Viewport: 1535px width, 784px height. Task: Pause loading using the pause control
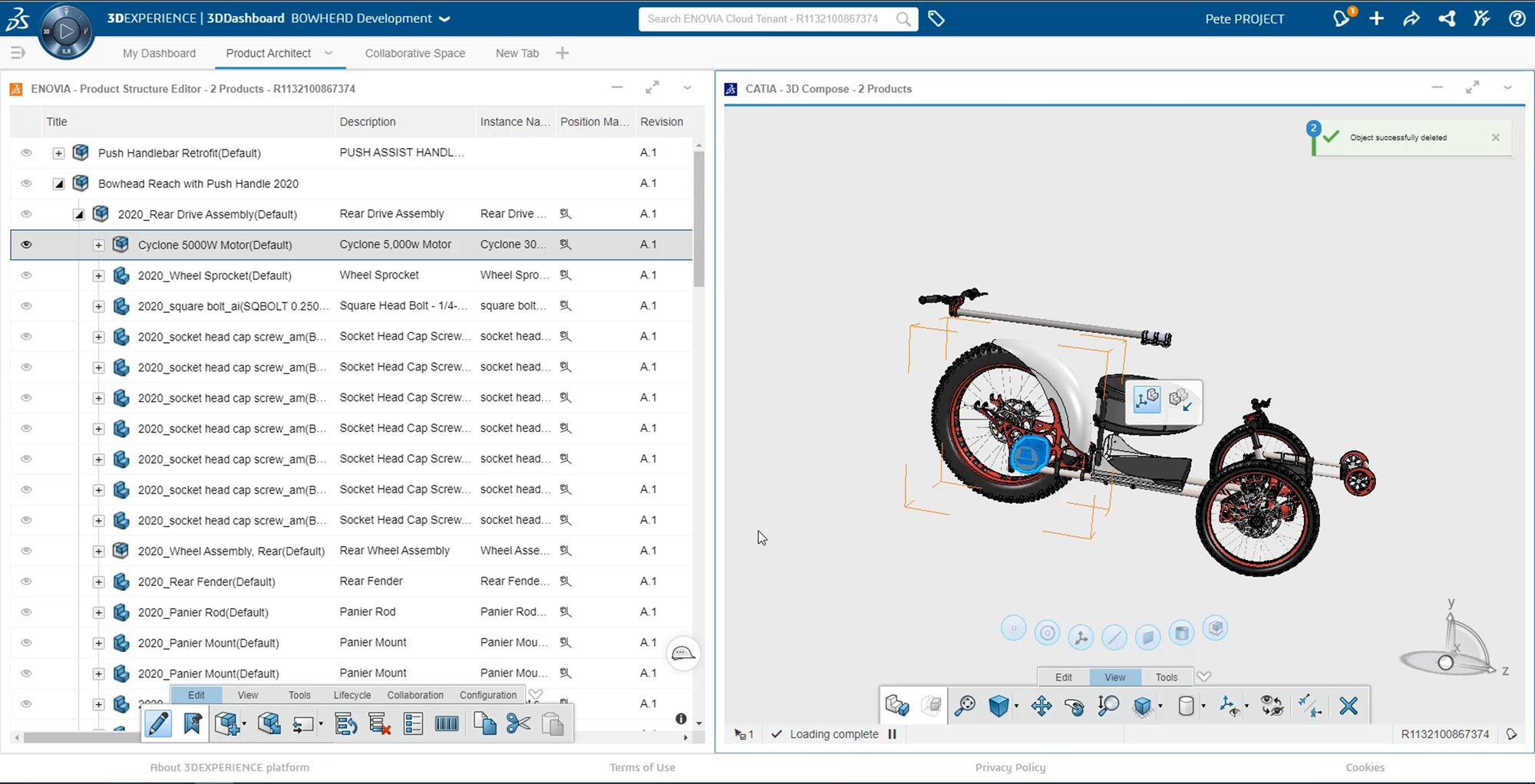click(893, 734)
